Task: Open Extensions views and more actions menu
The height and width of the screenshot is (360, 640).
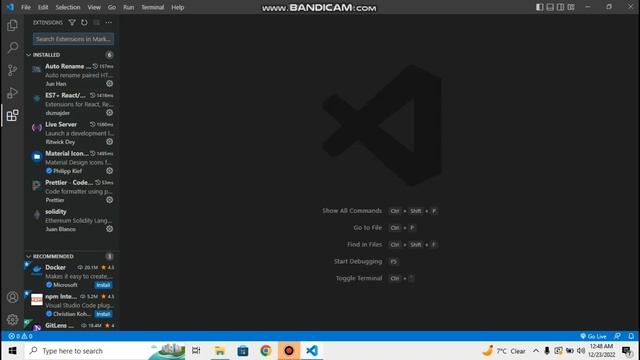Action: pos(109,22)
